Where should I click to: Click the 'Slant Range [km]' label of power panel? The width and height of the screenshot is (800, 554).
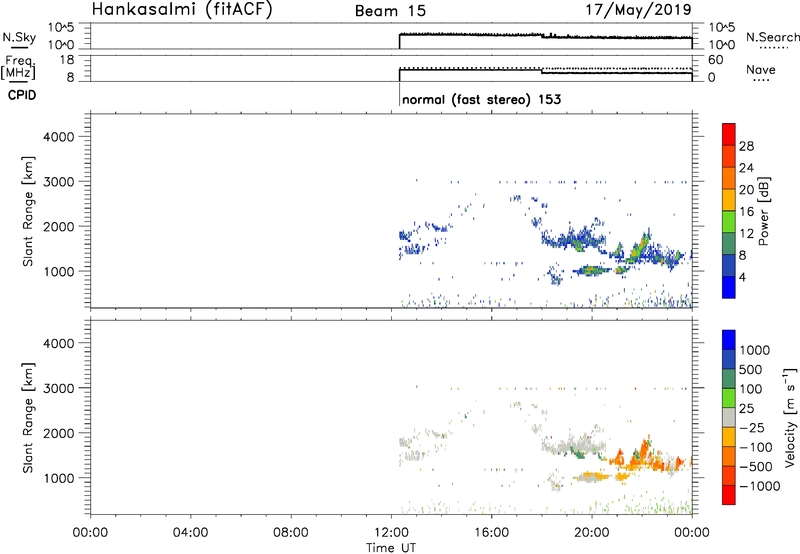click(x=28, y=211)
